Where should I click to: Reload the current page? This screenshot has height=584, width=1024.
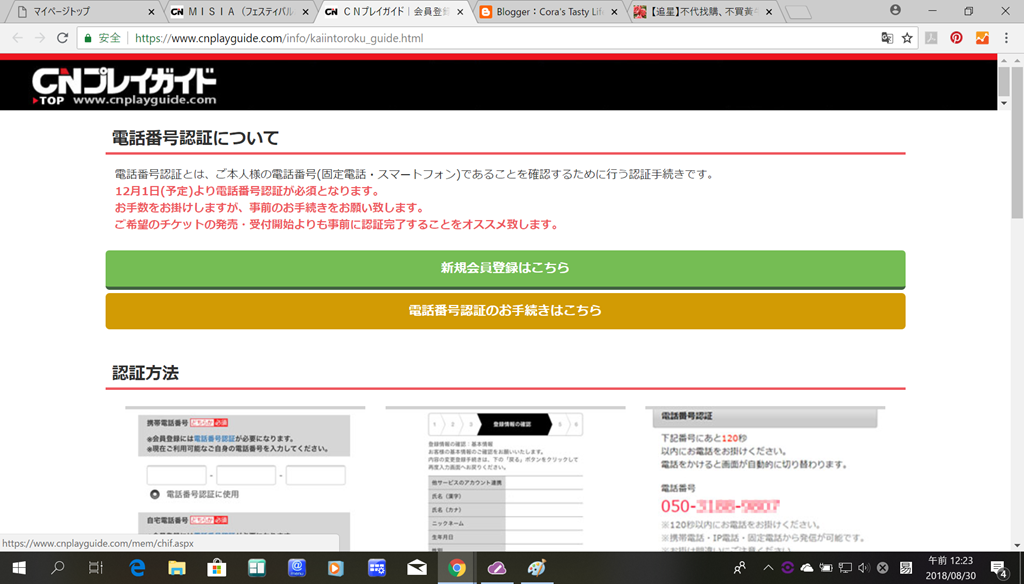point(62,38)
